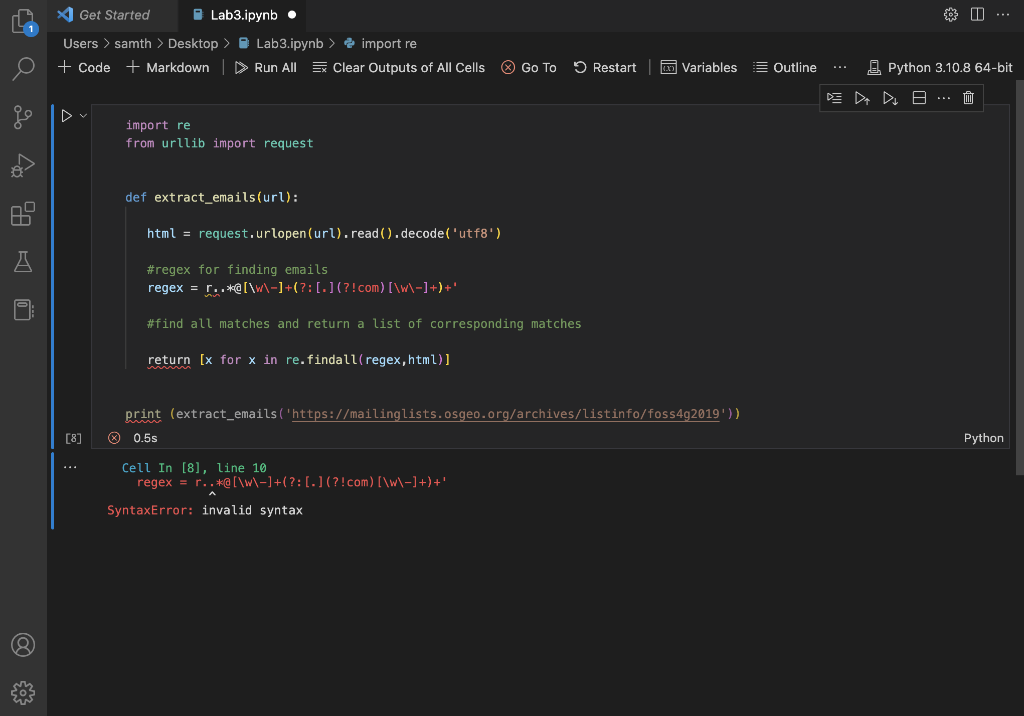Click Lab3.ipynb in the breadcrumb
The height and width of the screenshot is (716, 1024).
tap(281, 43)
